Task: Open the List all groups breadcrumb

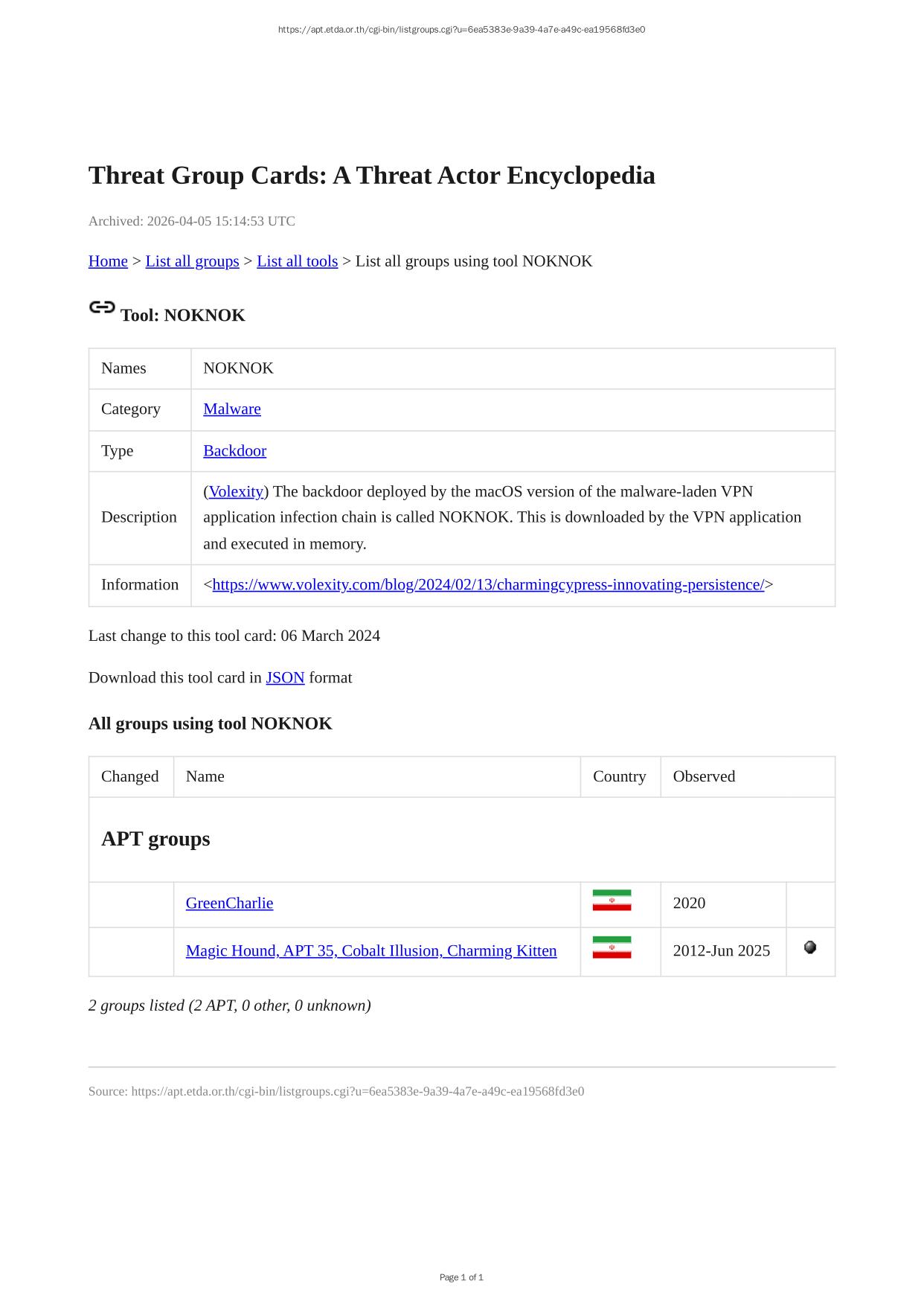Action: 192,261
